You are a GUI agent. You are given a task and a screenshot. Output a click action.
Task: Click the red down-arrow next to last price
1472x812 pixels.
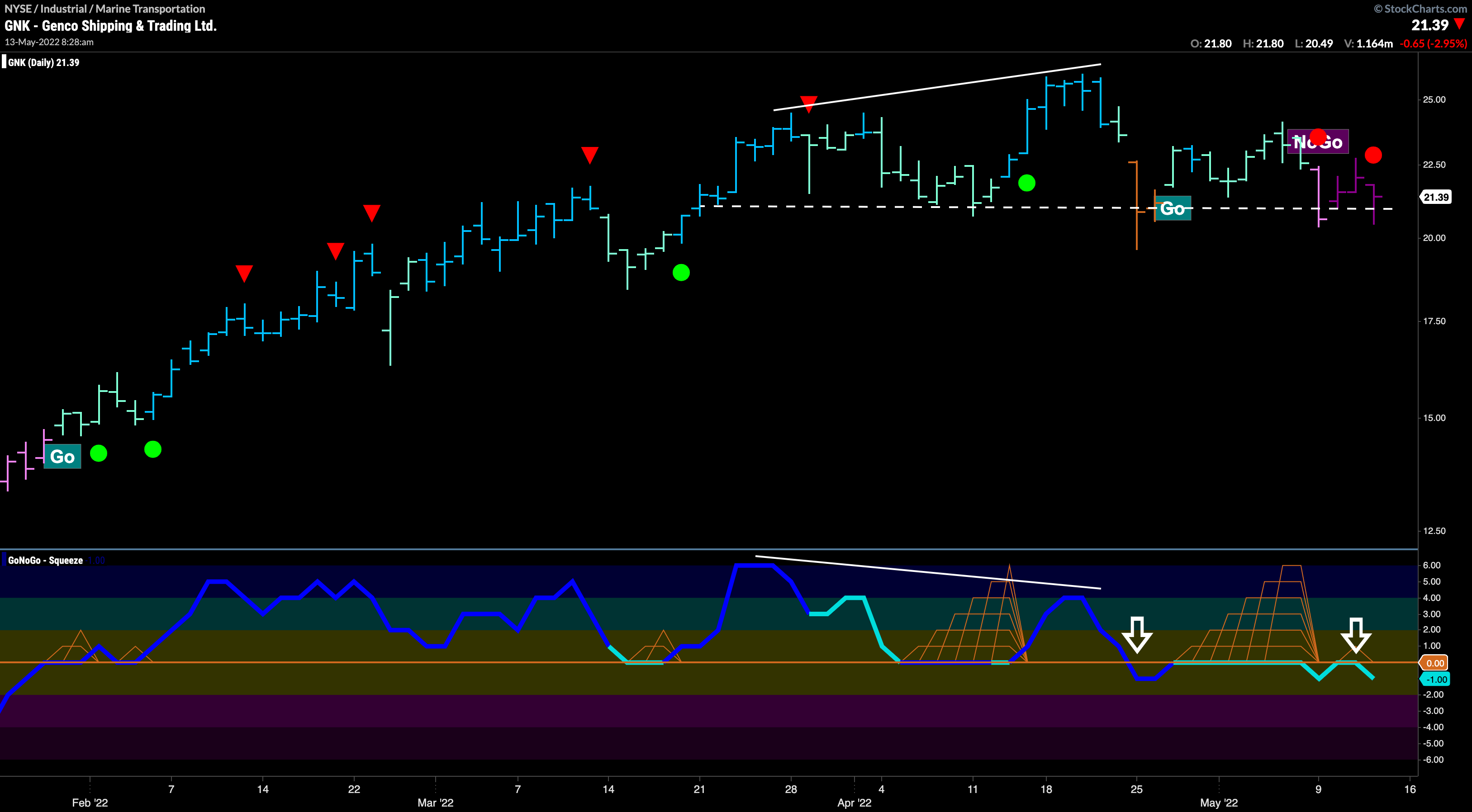pyautogui.click(x=1460, y=24)
